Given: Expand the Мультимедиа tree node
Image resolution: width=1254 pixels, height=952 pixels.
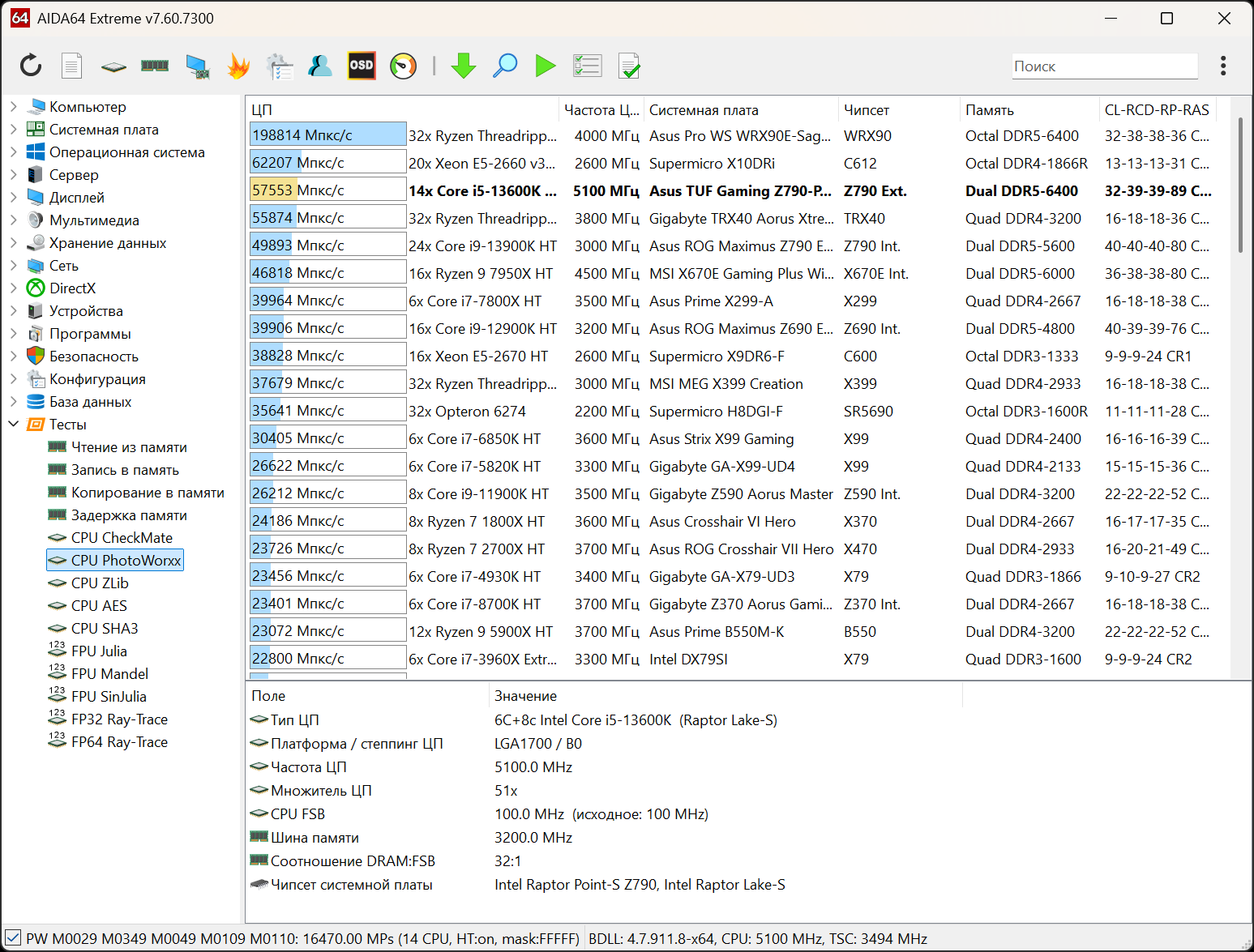Looking at the screenshot, I should click(13, 220).
